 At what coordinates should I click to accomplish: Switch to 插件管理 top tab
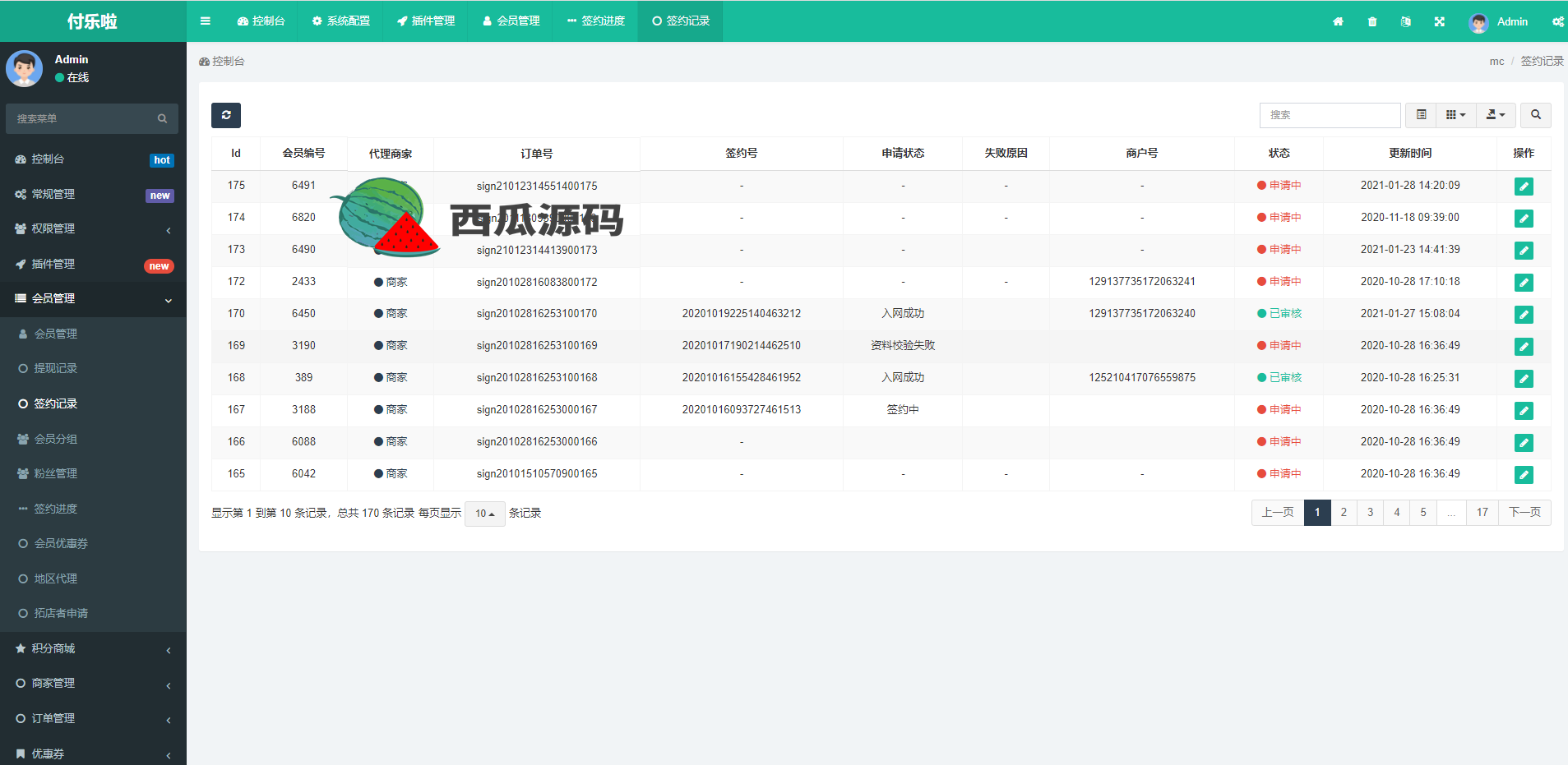point(426,21)
